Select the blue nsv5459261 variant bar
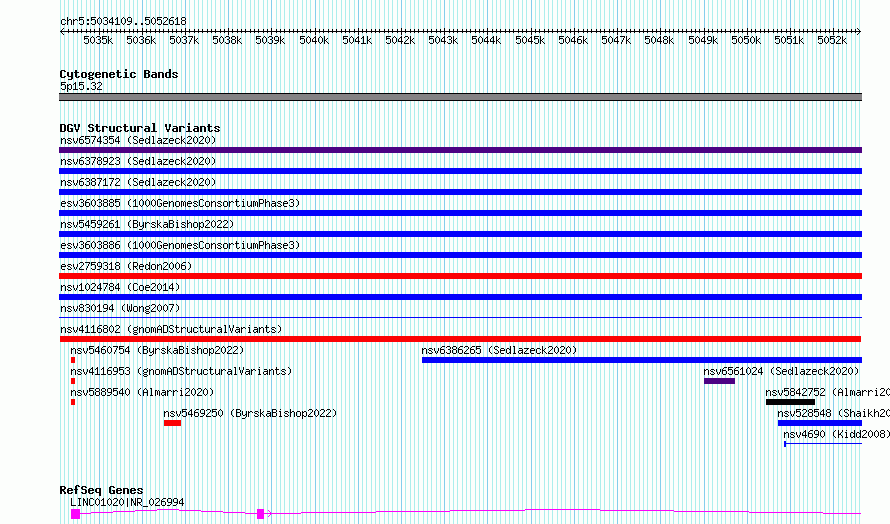This screenshot has height=524, width=890. (x=460, y=234)
